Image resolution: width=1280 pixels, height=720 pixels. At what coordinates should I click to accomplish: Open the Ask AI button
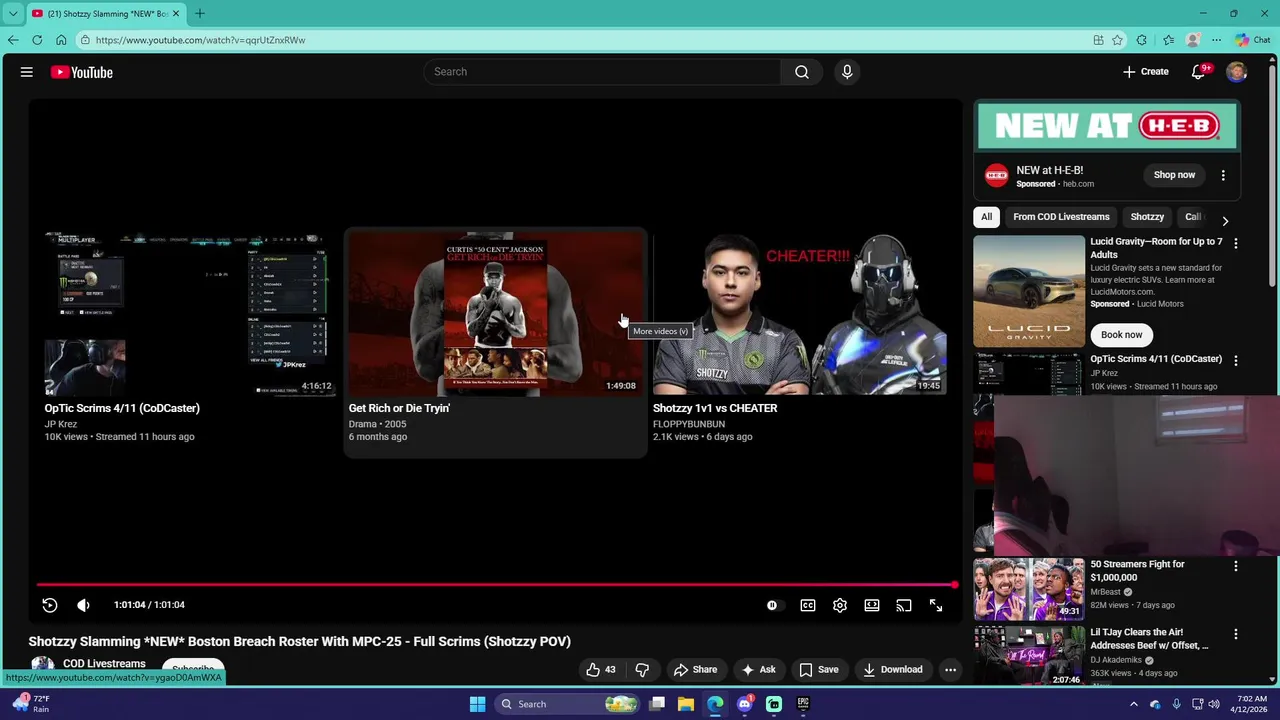coord(758,670)
